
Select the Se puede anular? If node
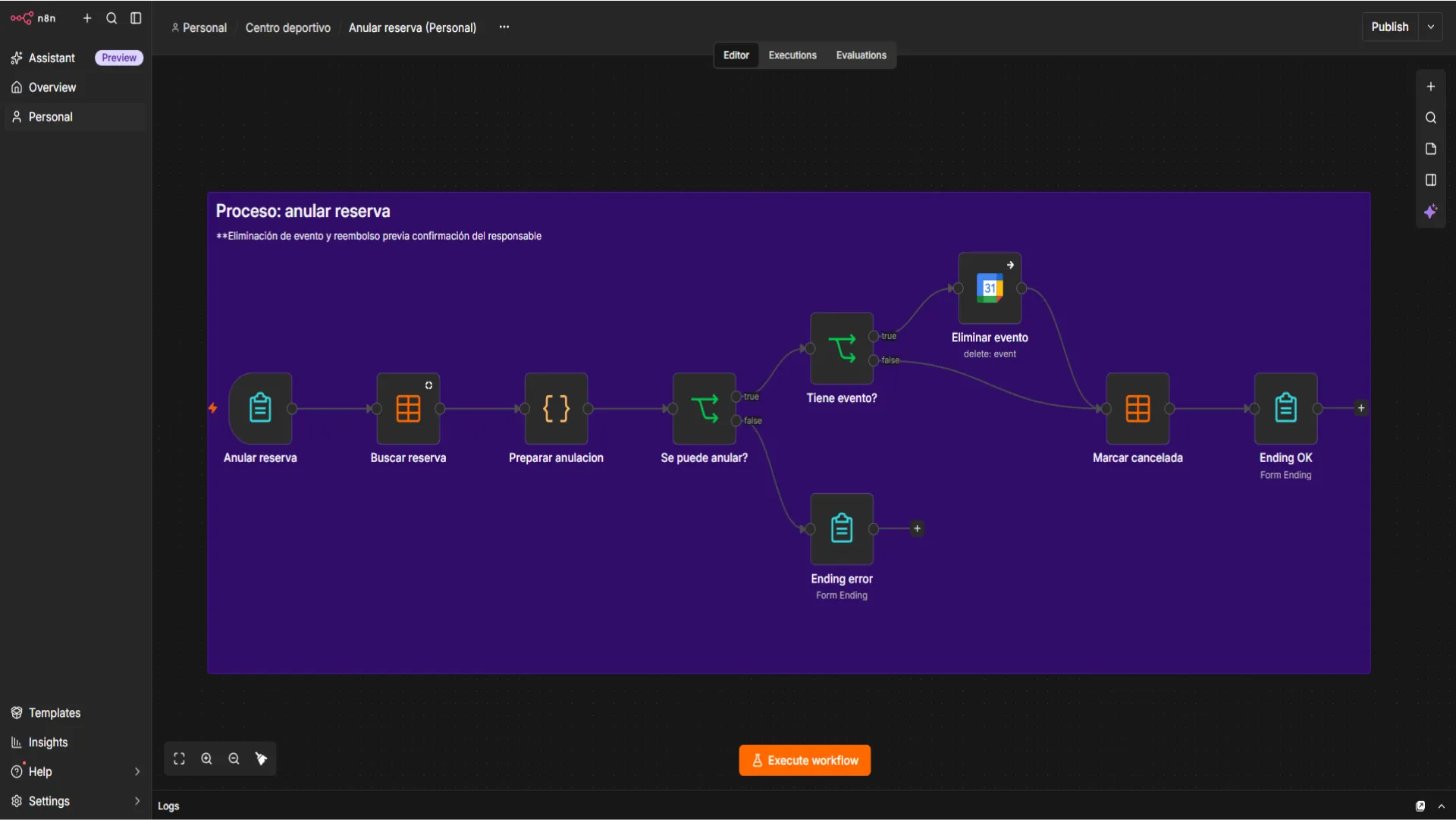point(704,408)
